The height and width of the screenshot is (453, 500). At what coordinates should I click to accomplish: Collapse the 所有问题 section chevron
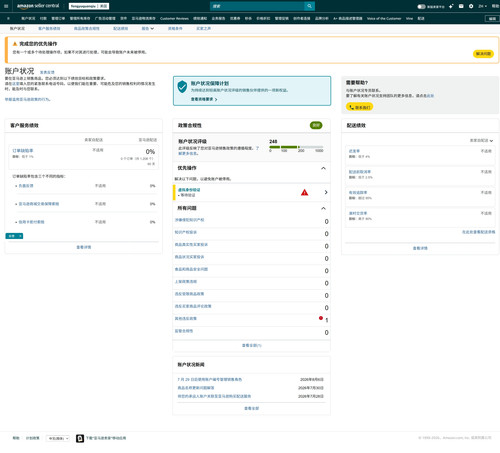(323, 208)
